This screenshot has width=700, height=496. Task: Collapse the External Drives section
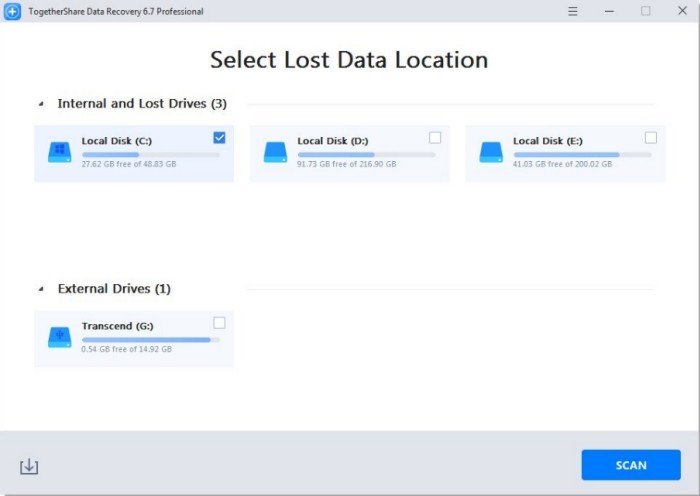click(41, 289)
